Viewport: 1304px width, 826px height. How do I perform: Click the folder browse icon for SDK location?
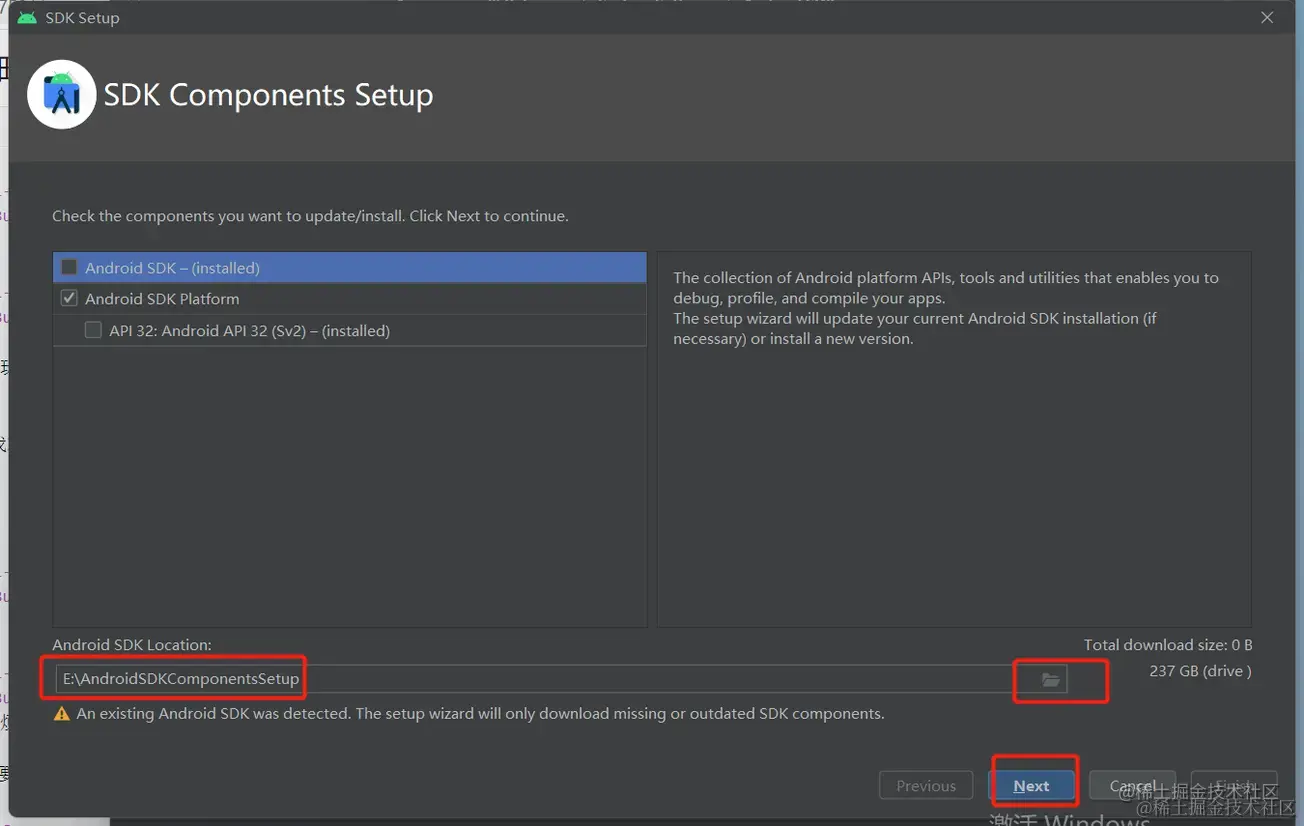[x=1050, y=680]
